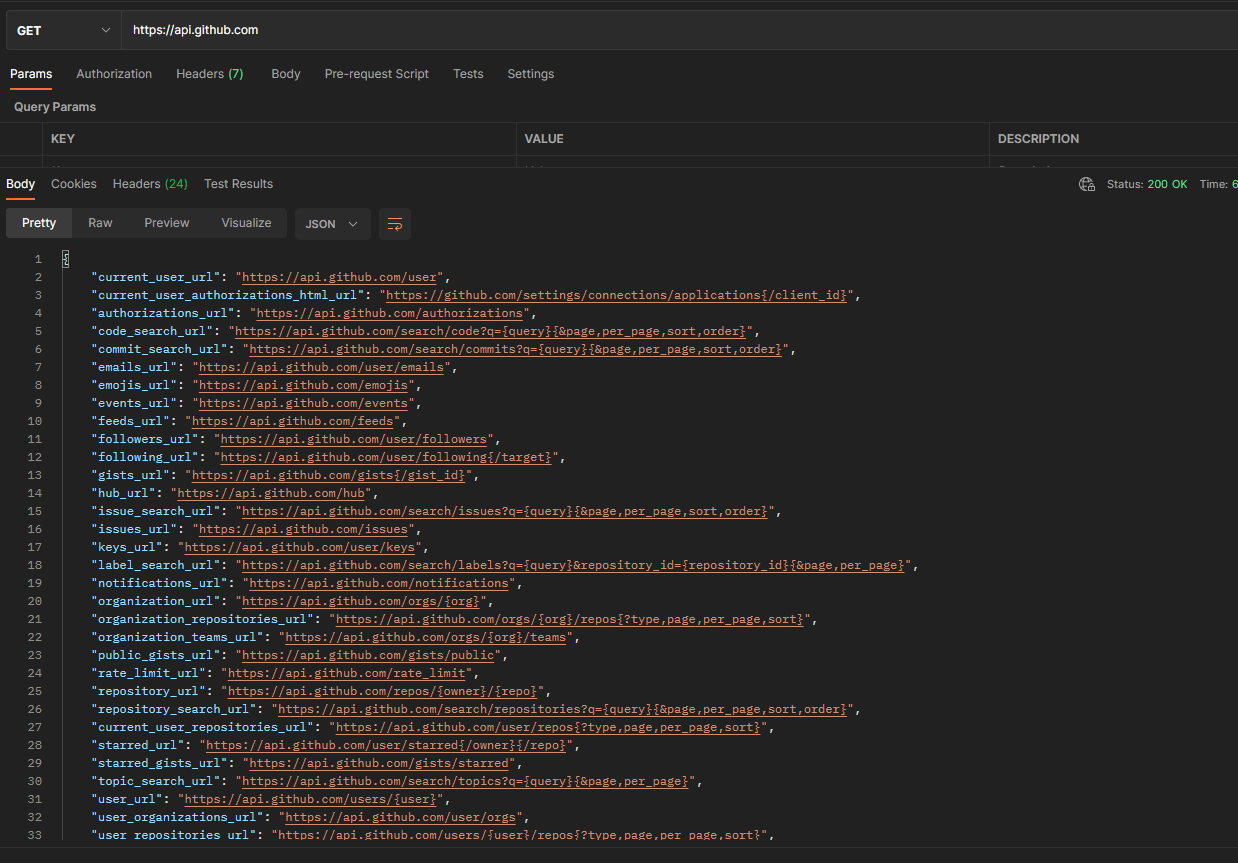Screen dimensions: 1238x863
Task: Open the search/repositories query link
Action: [x=565, y=709]
